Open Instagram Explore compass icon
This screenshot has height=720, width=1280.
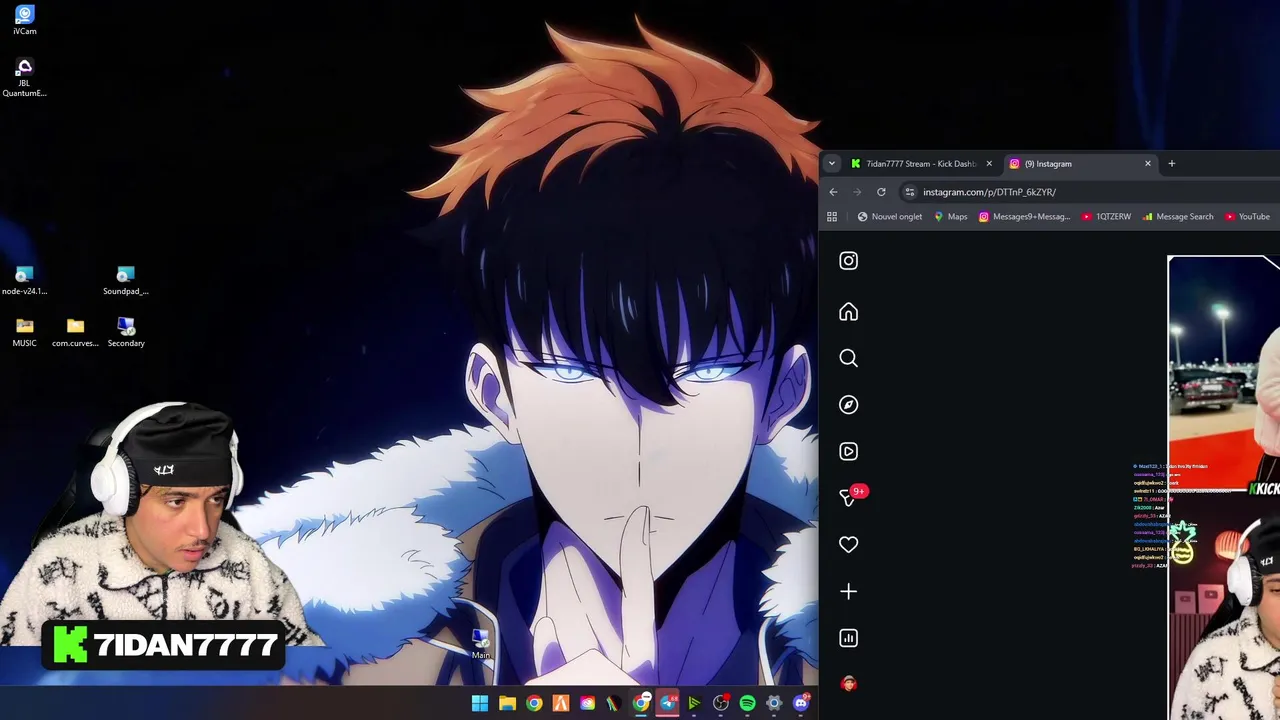(x=848, y=405)
